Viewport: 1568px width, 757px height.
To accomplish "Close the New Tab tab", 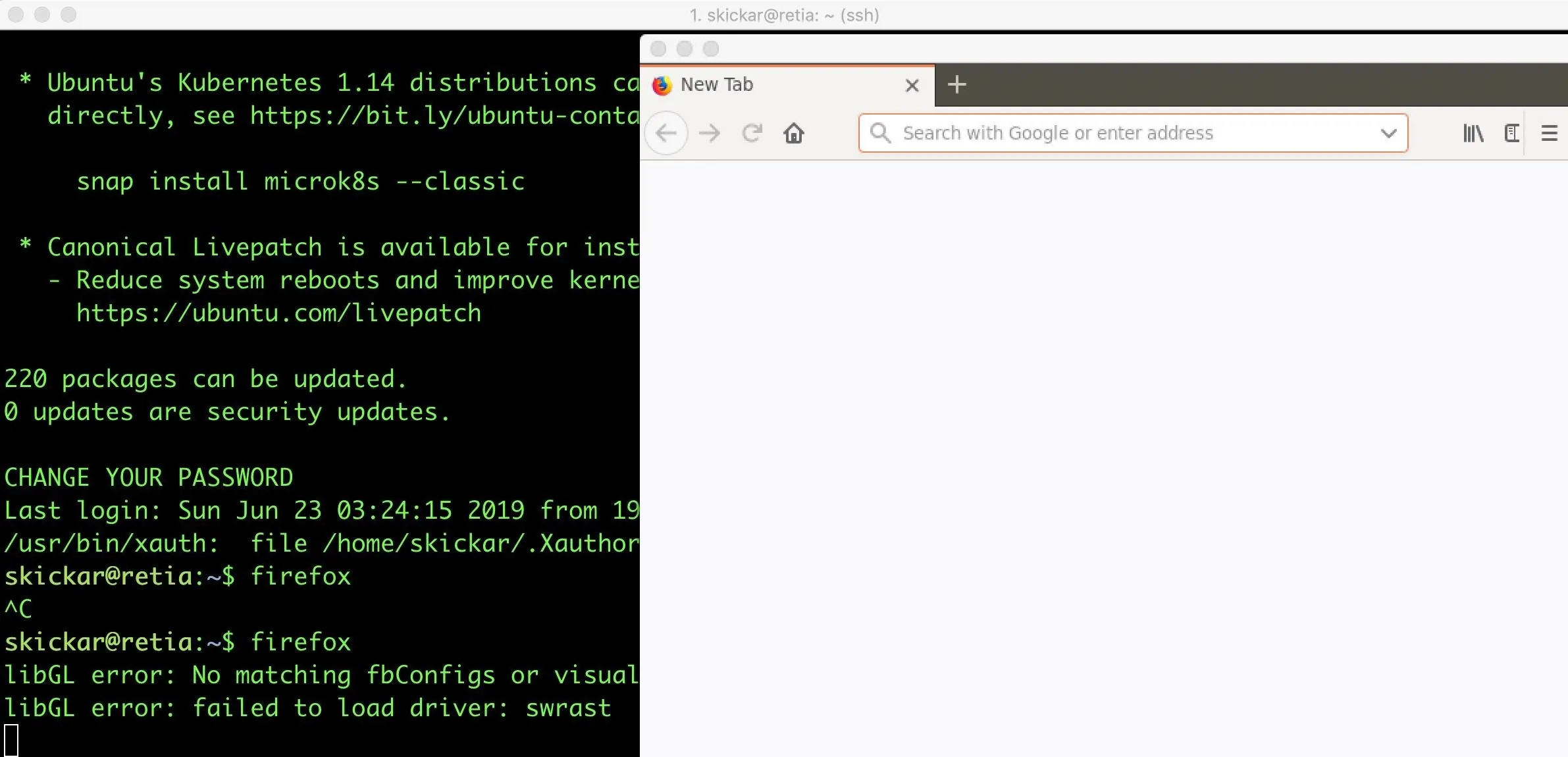I will coord(912,86).
